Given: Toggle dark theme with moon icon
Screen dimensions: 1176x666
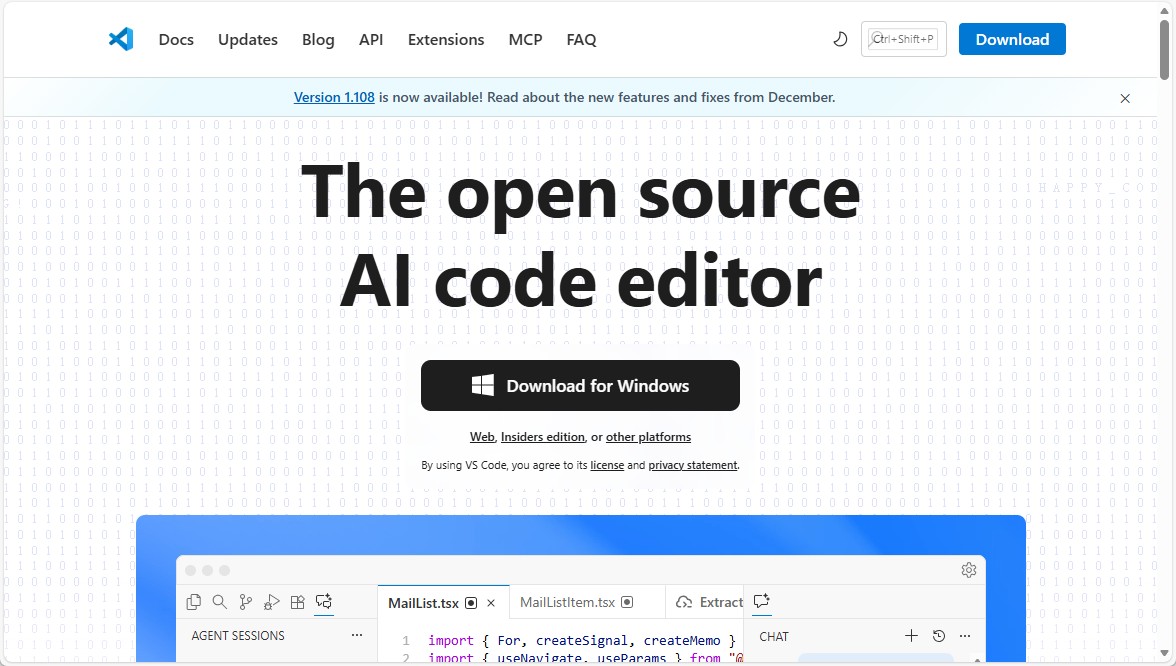Looking at the screenshot, I should [x=840, y=39].
